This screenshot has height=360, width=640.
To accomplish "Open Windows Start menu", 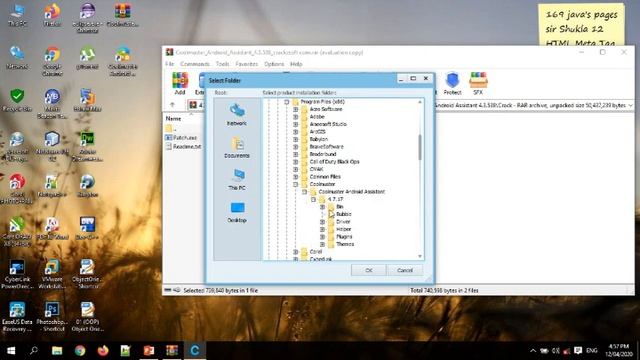I will click(11, 351).
